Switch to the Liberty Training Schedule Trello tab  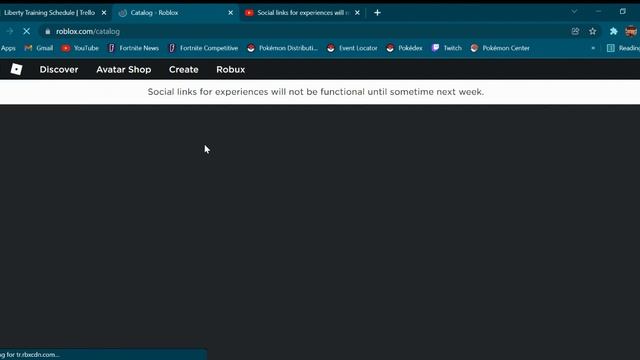pos(50,13)
